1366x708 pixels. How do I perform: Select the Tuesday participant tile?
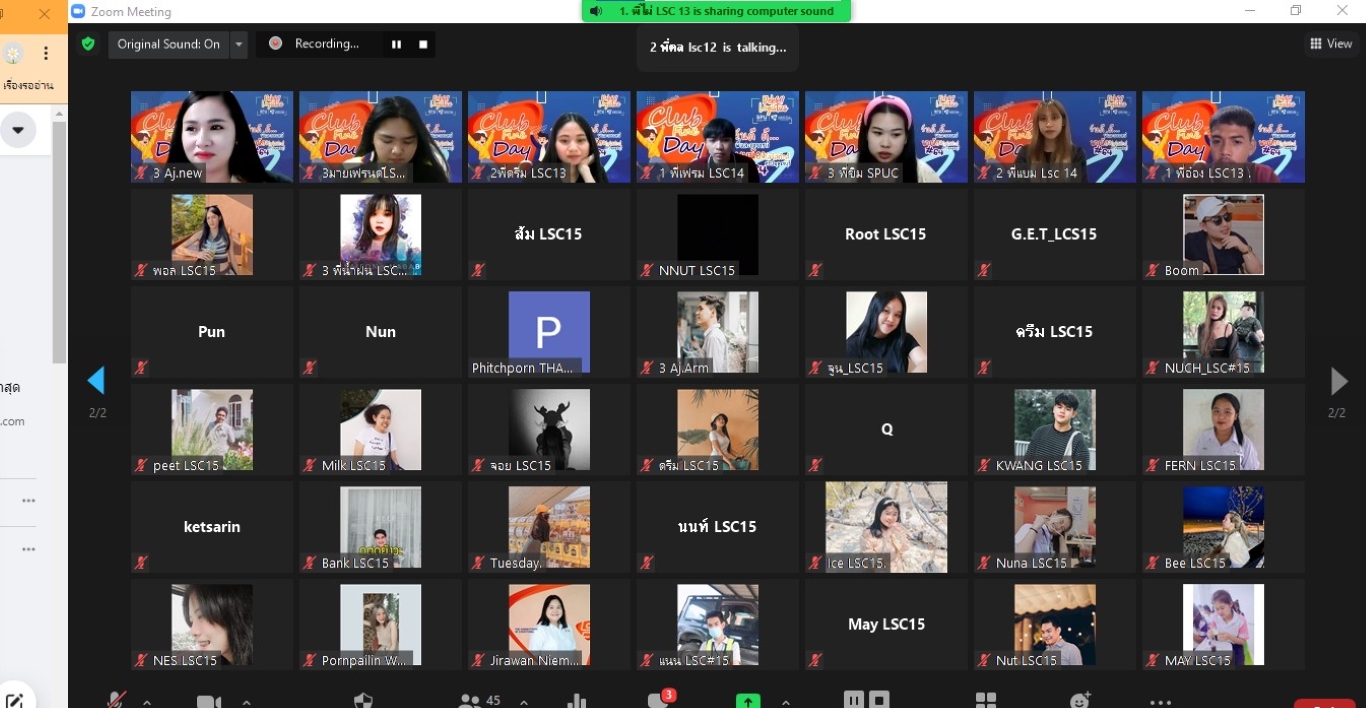click(549, 527)
